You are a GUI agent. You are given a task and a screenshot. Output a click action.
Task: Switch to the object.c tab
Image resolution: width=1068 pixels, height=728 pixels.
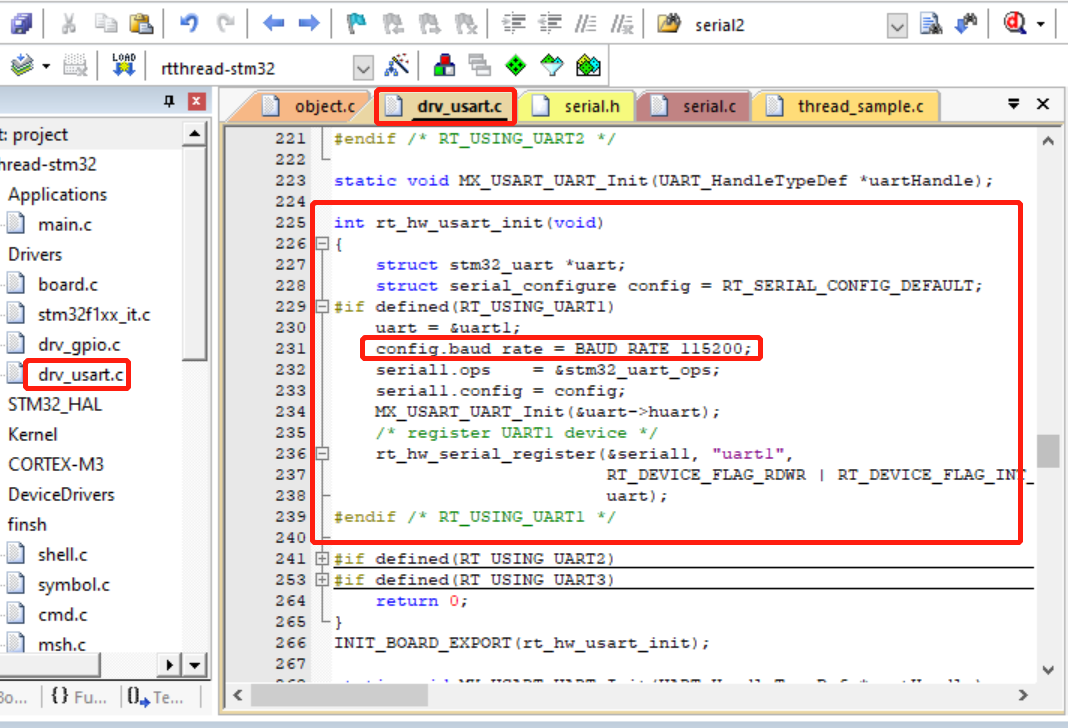point(308,106)
